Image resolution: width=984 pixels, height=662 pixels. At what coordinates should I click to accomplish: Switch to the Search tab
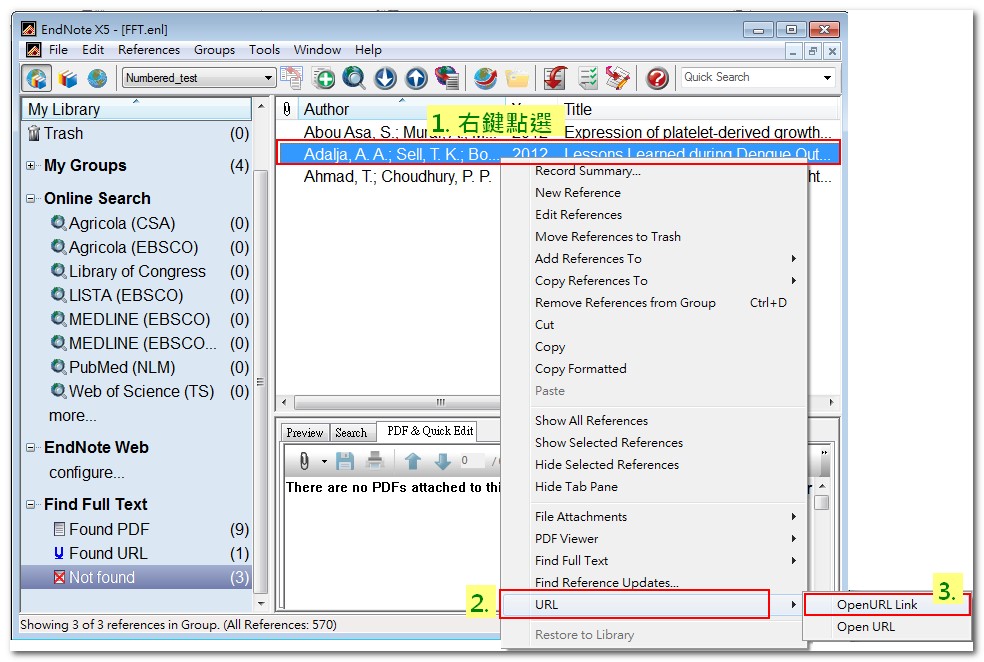click(x=351, y=432)
